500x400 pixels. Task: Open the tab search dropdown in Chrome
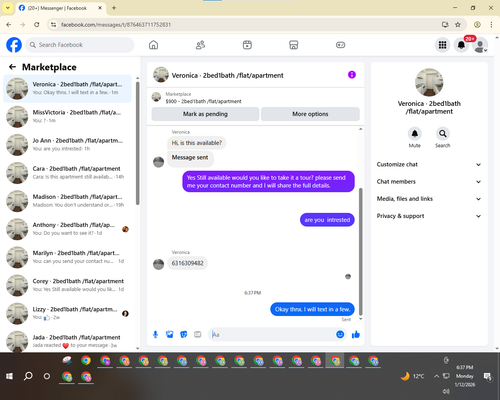[7, 8]
